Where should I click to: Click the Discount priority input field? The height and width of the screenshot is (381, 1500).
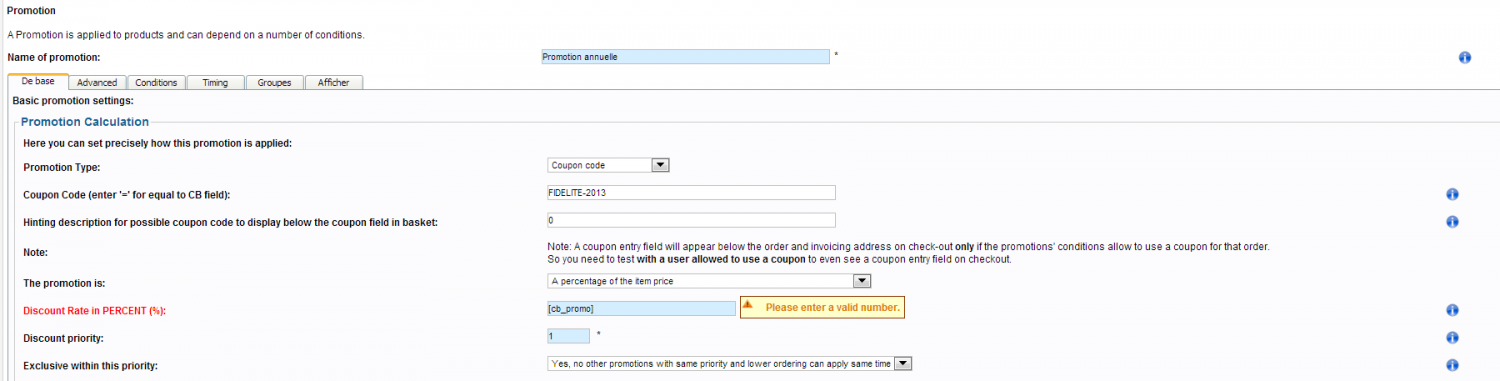pyautogui.click(x=568, y=336)
